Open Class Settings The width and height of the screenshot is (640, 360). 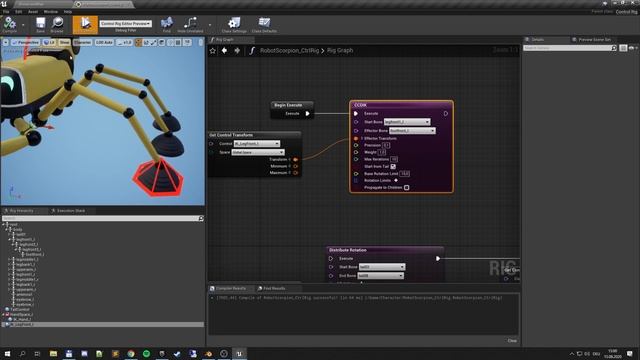[x=234, y=24]
